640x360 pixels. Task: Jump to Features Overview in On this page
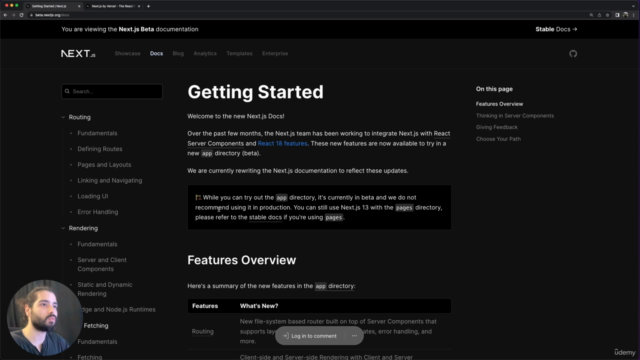499,104
